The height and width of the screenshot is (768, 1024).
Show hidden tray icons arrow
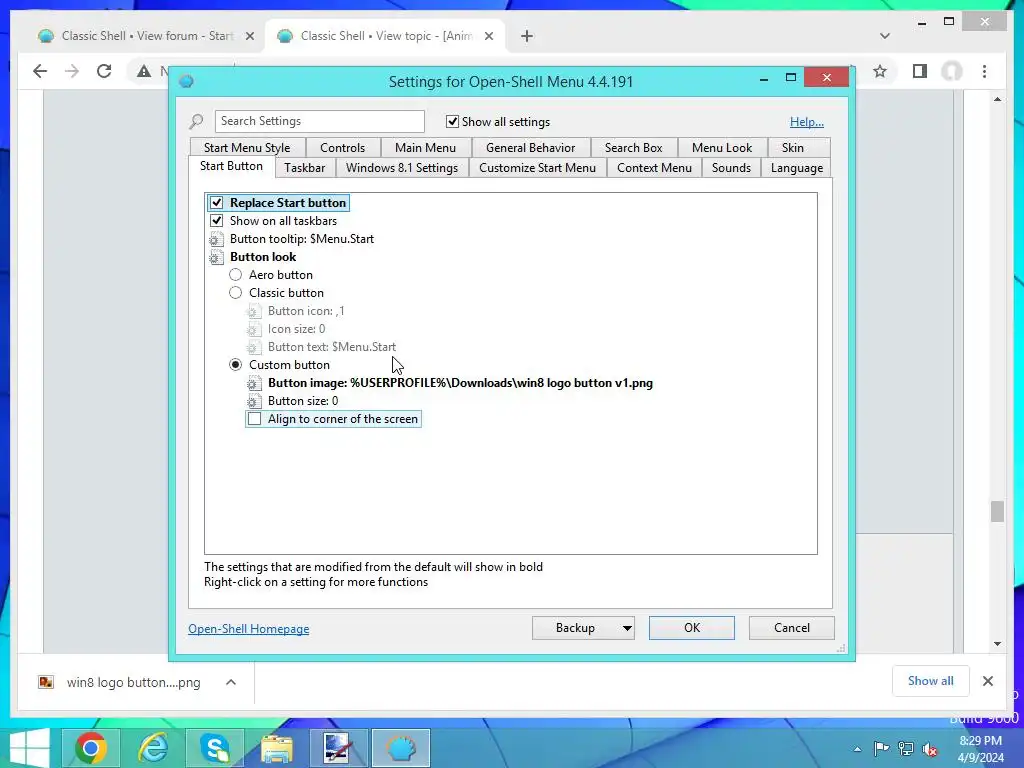coord(857,749)
